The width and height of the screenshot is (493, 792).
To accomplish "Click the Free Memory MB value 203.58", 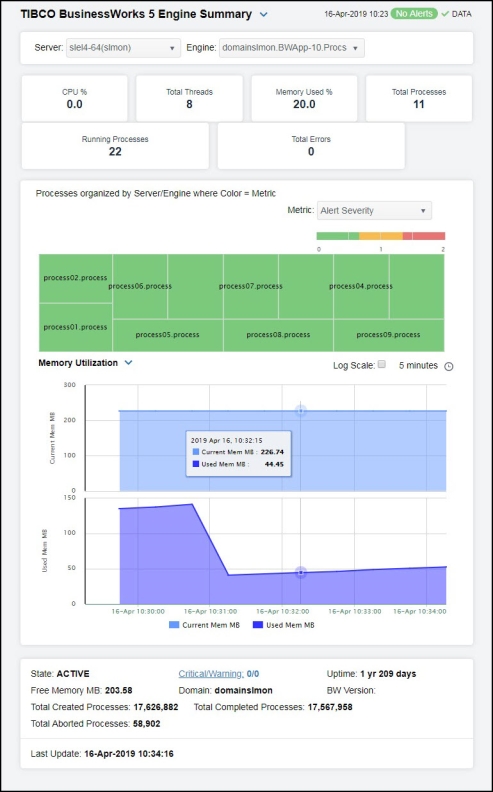I will click(119, 690).
